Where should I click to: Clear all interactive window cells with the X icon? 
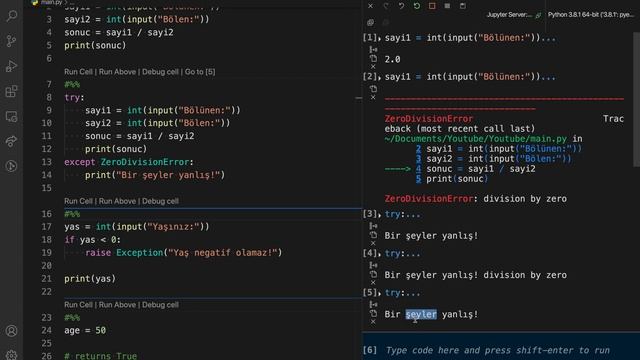point(370,6)
